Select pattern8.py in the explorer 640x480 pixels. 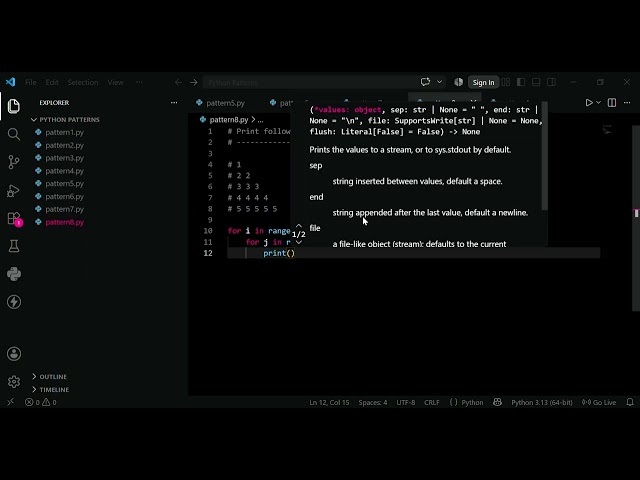point(64,222)
